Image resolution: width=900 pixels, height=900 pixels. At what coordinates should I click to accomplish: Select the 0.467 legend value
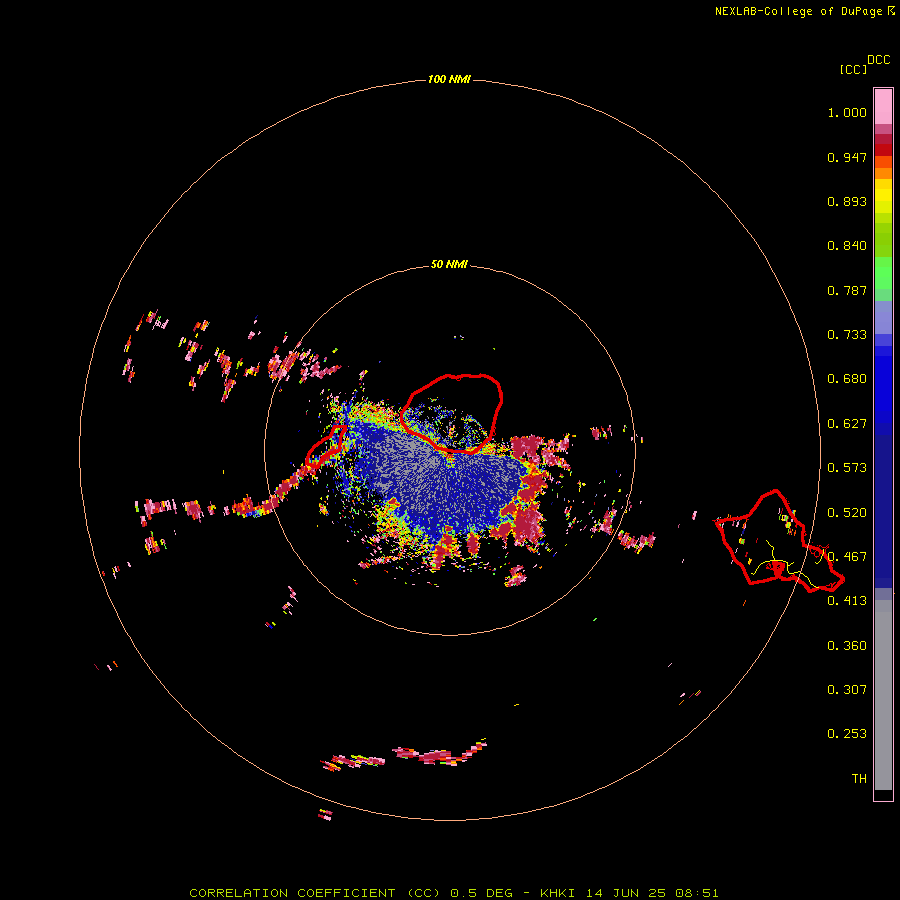(847, 557)
